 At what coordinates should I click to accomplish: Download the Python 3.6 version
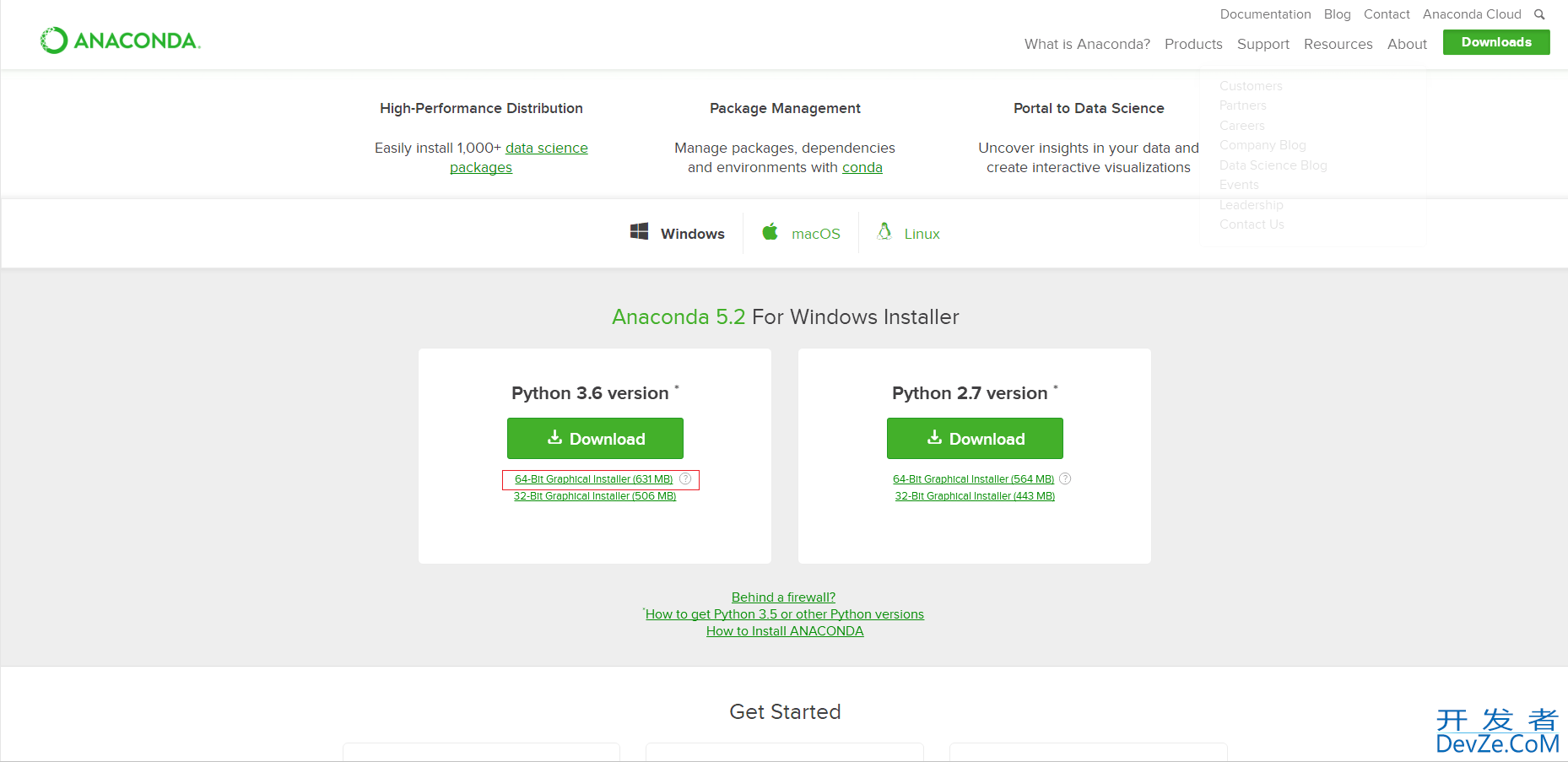[x=595, y=439]
